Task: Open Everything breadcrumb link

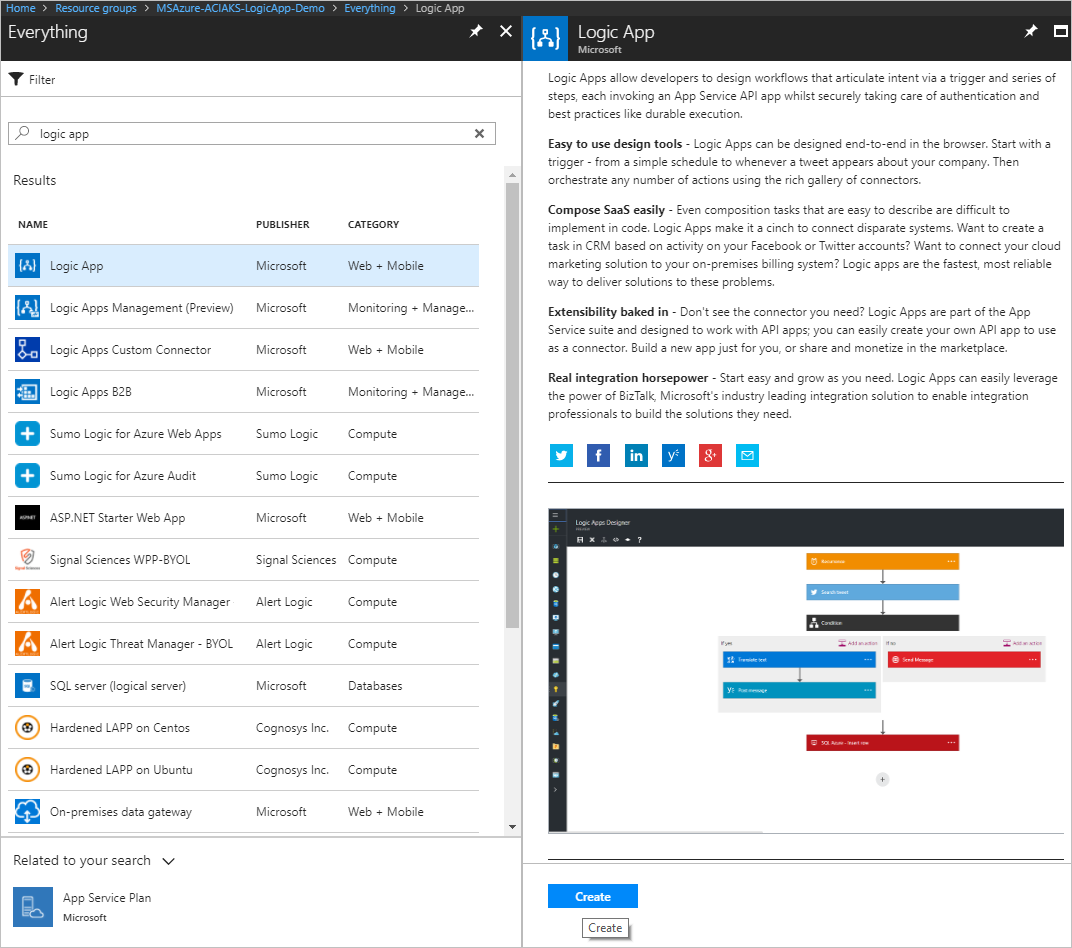Action: (370, 8)
